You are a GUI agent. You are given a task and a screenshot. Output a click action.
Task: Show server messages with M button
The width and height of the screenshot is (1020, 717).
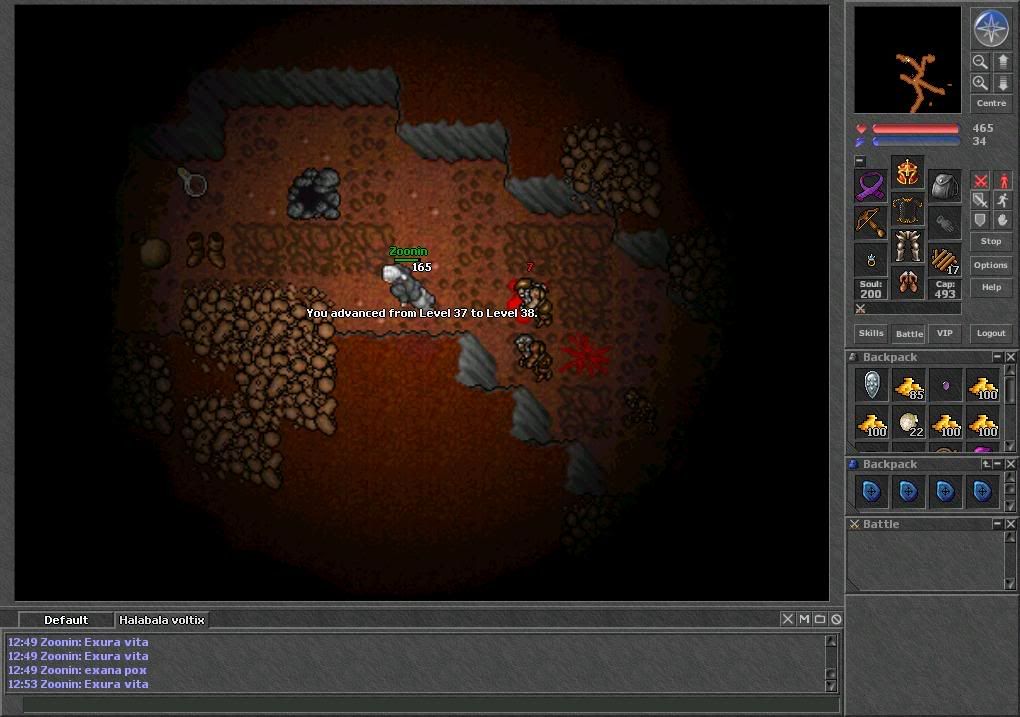804,619
